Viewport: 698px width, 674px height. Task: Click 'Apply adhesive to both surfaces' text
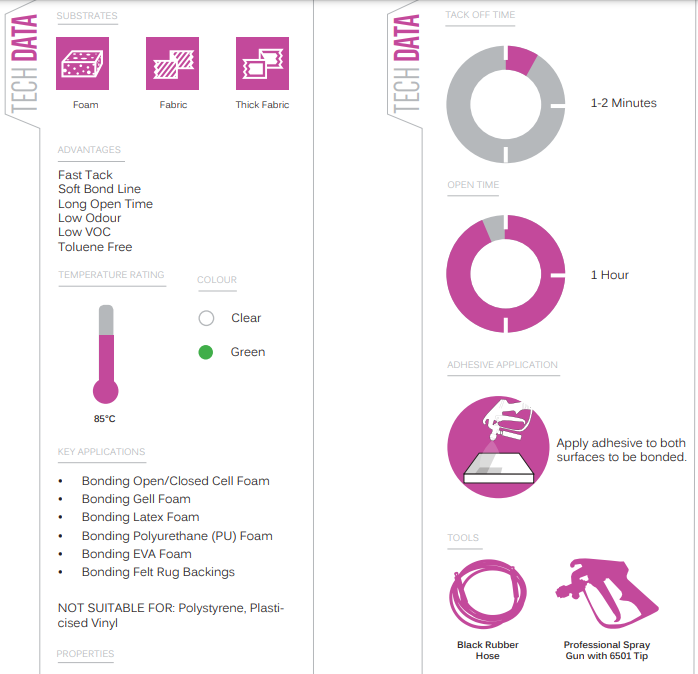coord(621,450)
